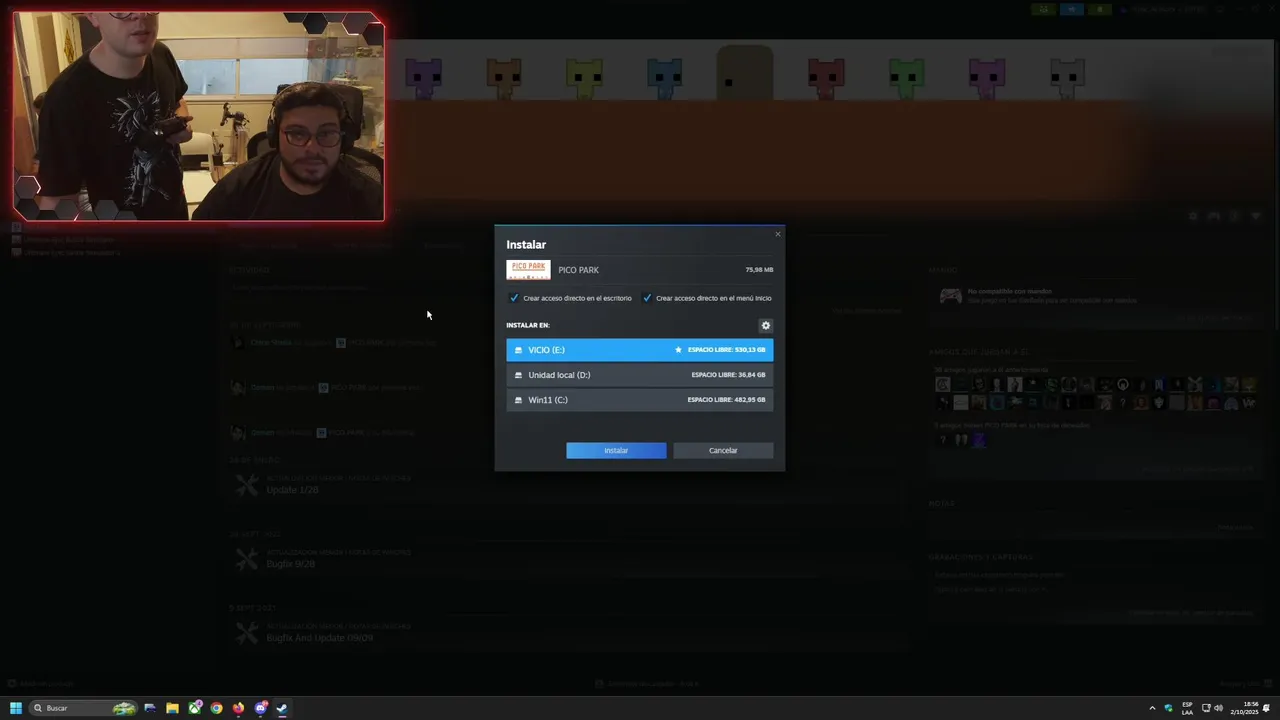Close the Instalar dialog with the X
The height and width of the screenshot is (720, 1280).
777,234
